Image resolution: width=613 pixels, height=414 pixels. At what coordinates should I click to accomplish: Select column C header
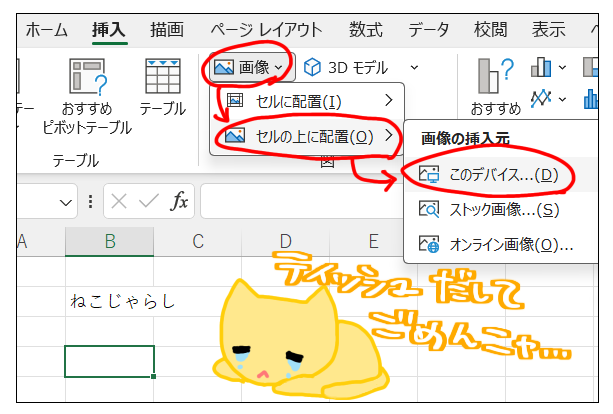pyautogui.click(x=198, y=241)
